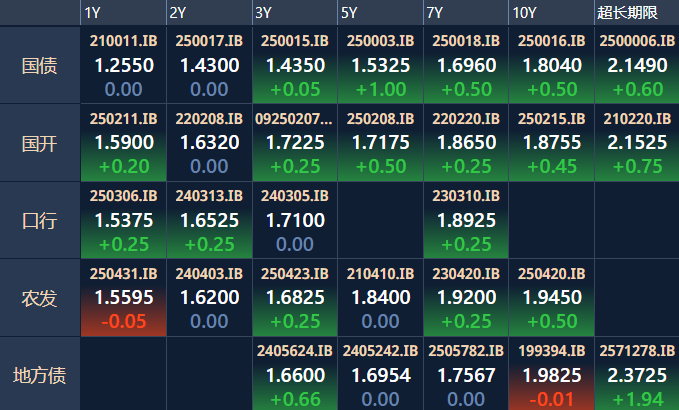
Task: Open bond 240403.IB with yield 1.6200
Action: pos(209,297)
